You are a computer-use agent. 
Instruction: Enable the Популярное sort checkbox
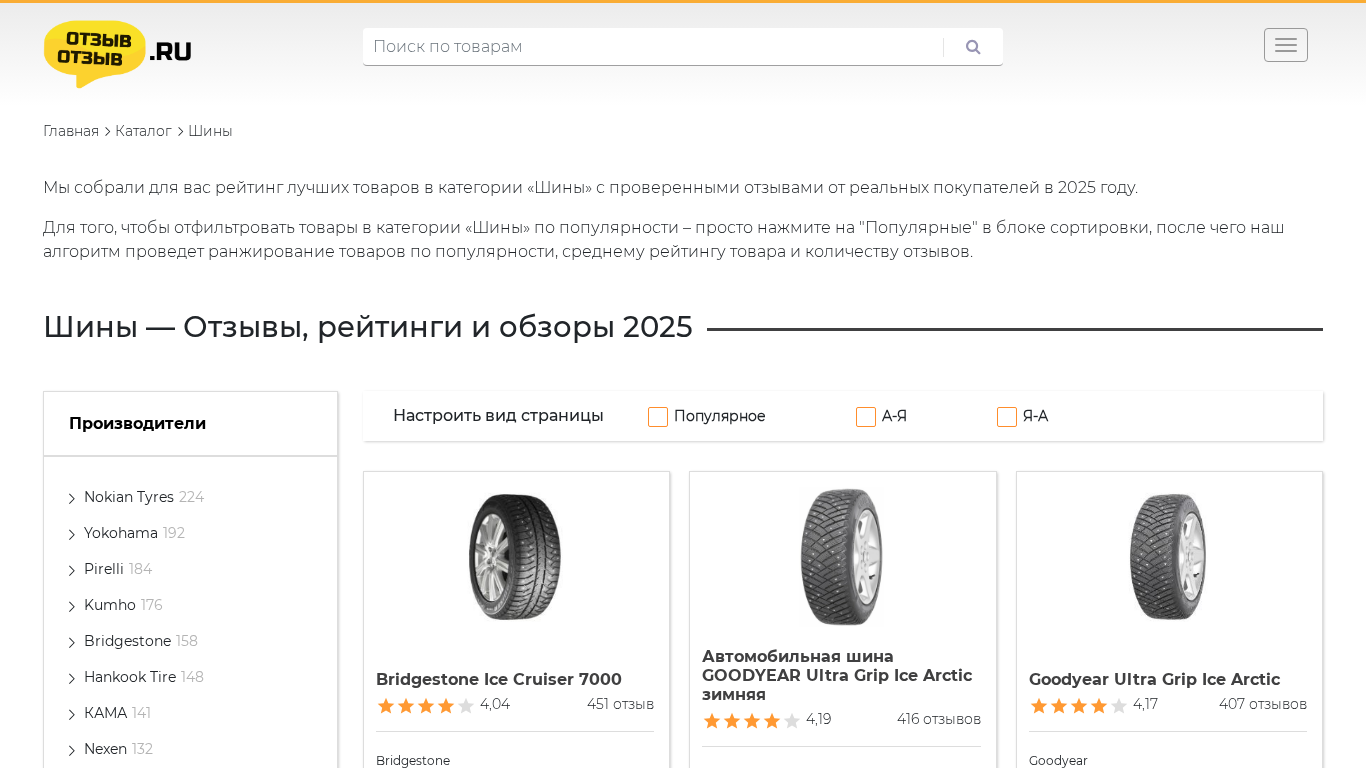coord(658,417)
